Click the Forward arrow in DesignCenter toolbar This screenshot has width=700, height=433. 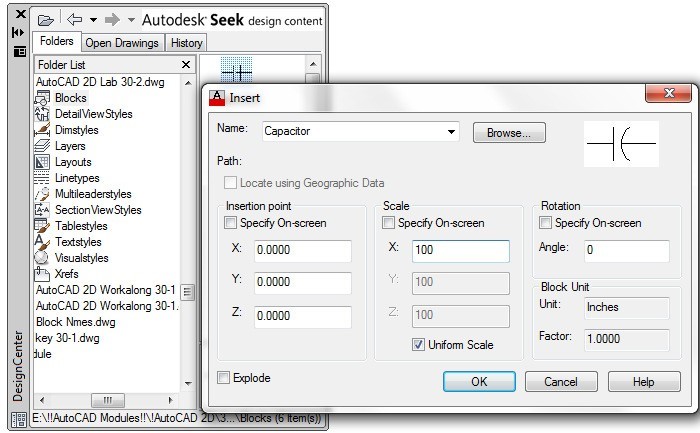click(x=112, y=20)
